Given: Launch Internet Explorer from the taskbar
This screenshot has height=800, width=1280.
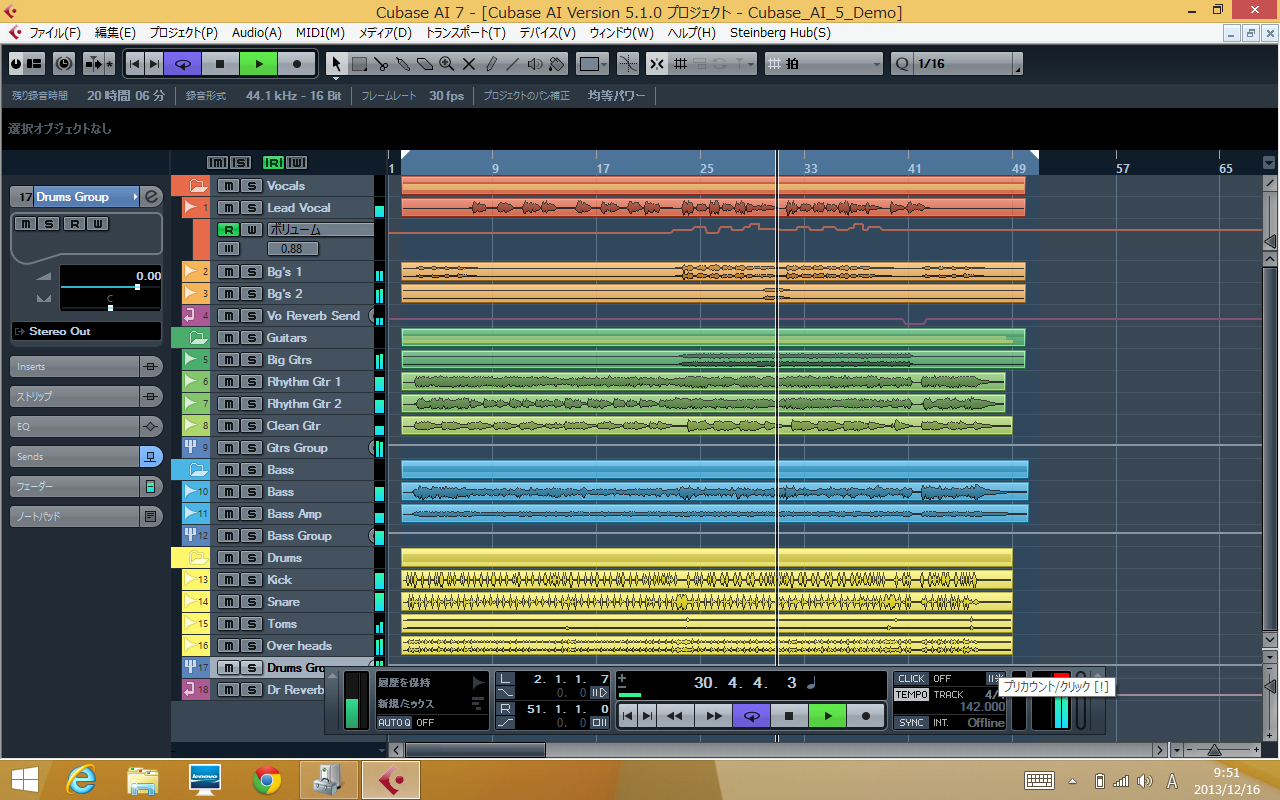Looking at the screenshot, I should [x=81, y=779].
